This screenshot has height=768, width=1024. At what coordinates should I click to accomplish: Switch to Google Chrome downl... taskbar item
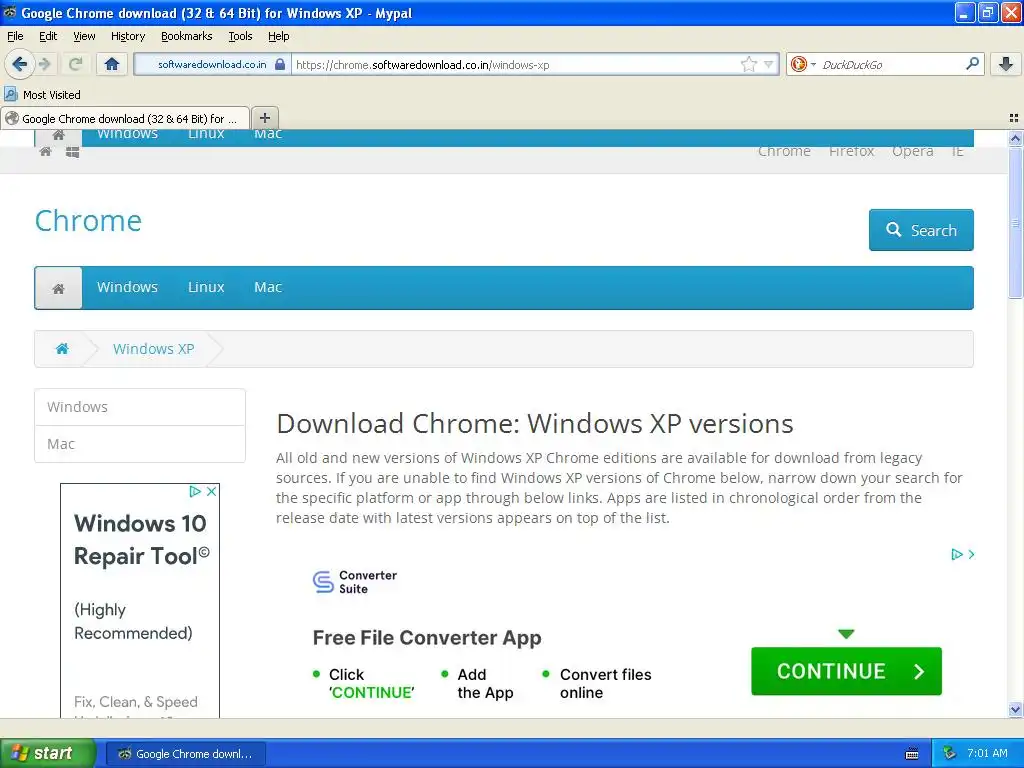[185, 754]
